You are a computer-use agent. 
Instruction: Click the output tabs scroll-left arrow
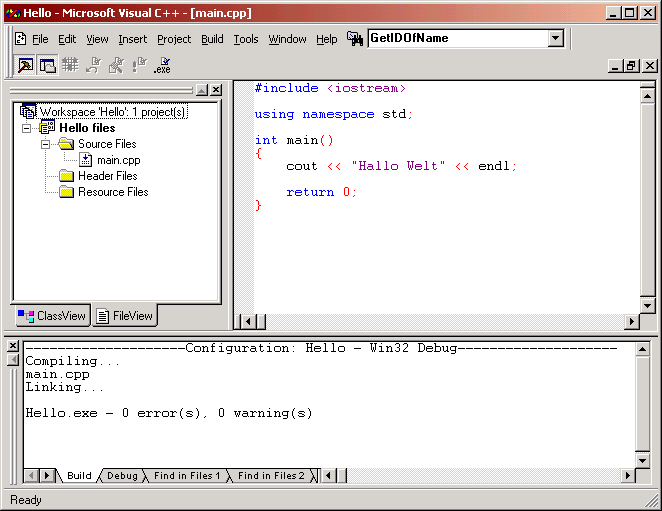pyautogui.click(x=32, y=476)
